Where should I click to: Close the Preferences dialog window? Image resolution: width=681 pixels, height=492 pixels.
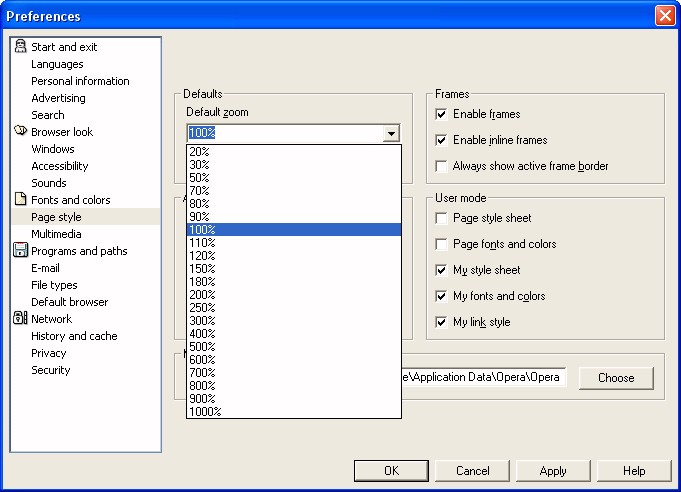pos(664,16)
